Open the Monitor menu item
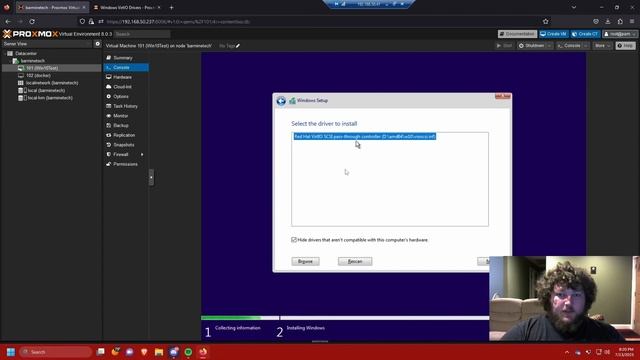This screenshot has width=640, height=360. coord(126,116)
